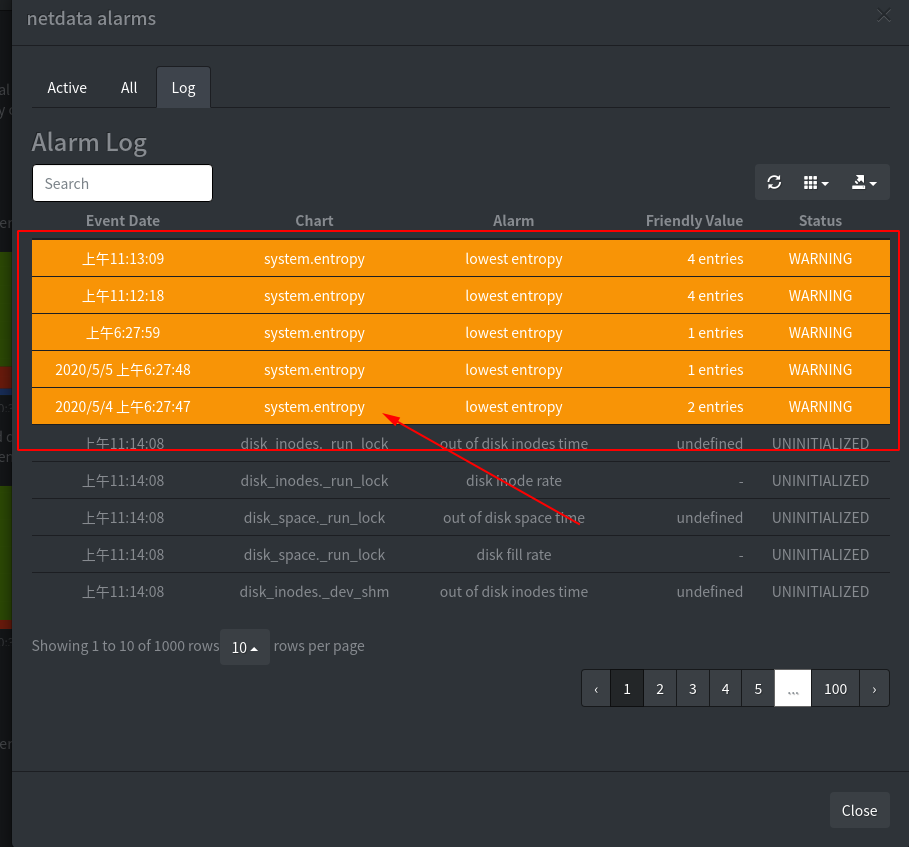Image resolution: width=909 pixels, height=847 pixels.
Task: Open the columns visibility dropdown
Action: [816, 183]
